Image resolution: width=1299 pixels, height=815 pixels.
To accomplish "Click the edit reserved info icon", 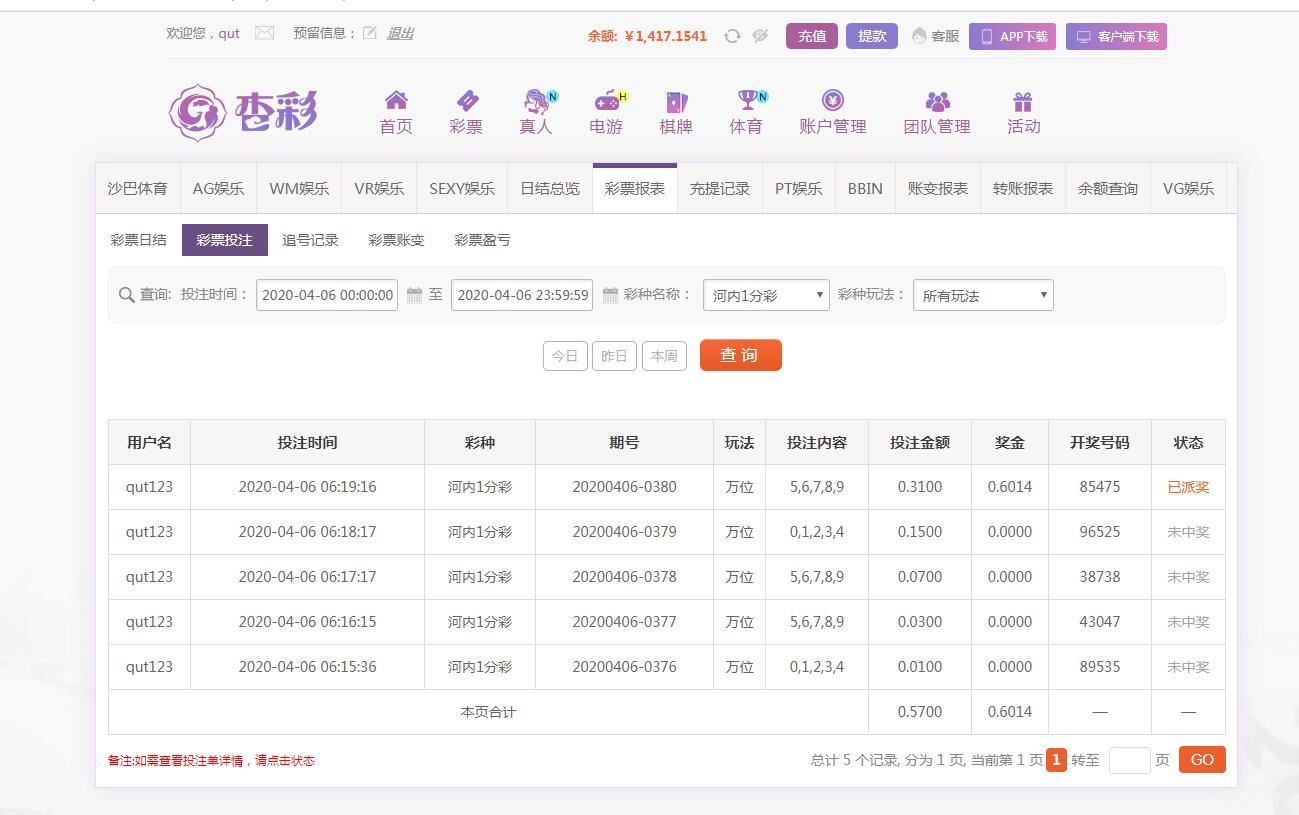I will point(370,33).
